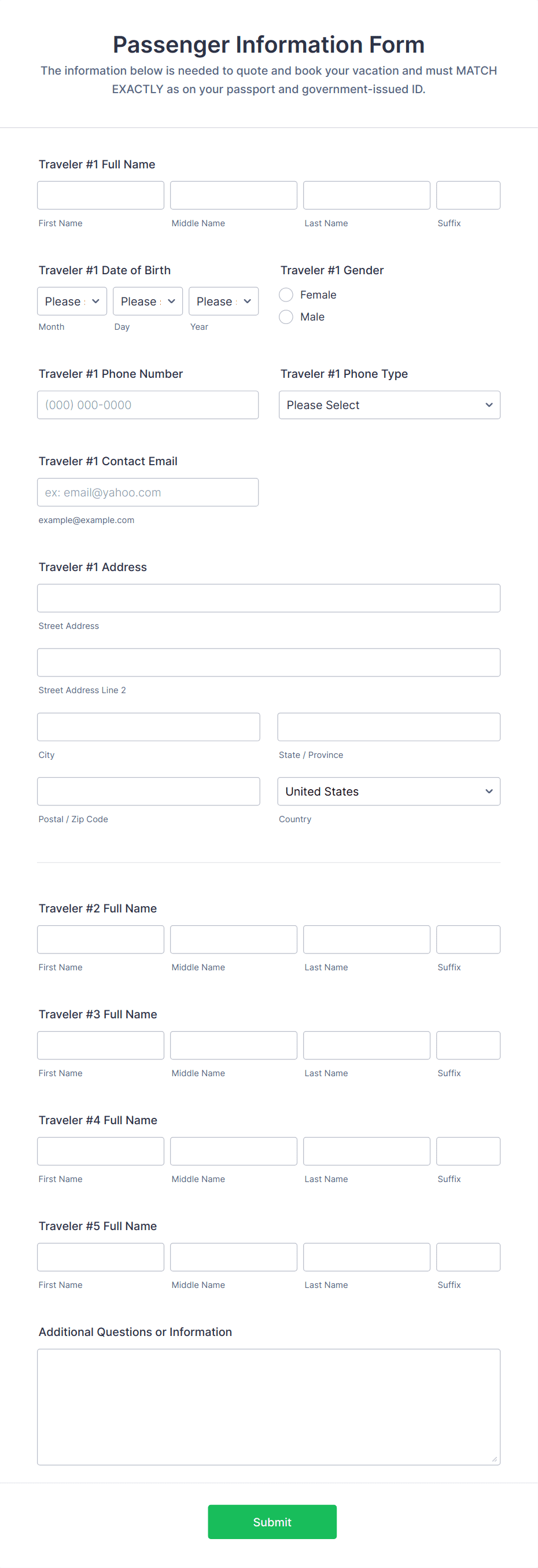Open the Day dropdown for date of birth
This screenshot has width=538, height=1568.
148,301
